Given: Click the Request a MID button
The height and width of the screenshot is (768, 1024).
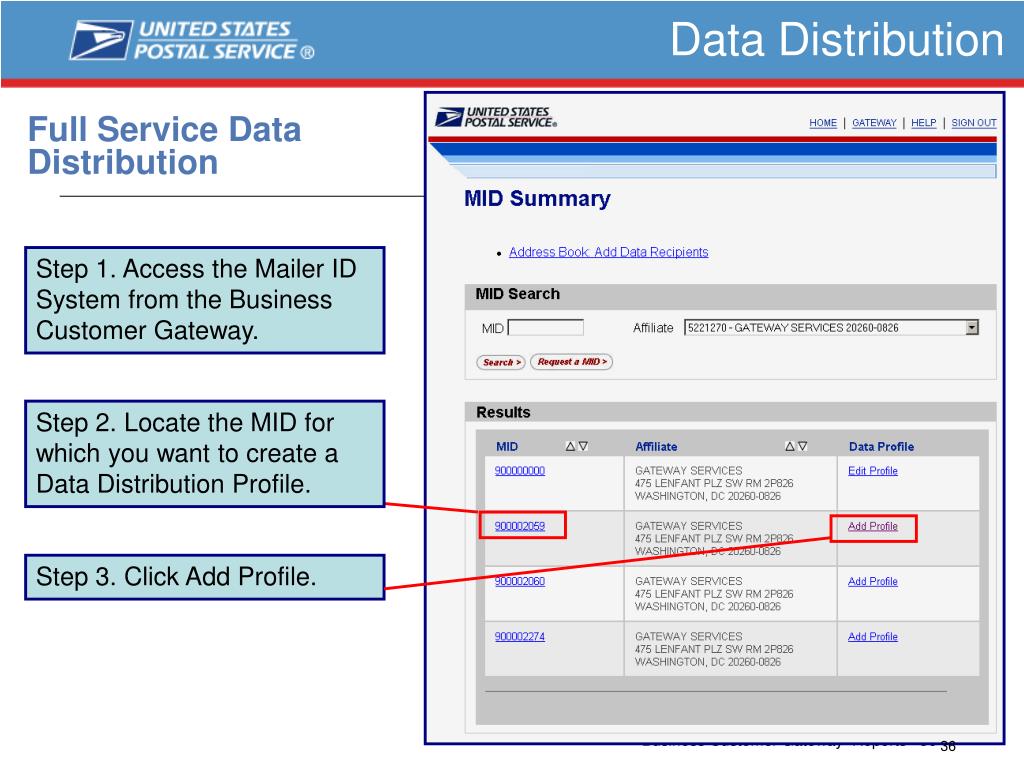Looking at the screenshot, I should [571, 362].
